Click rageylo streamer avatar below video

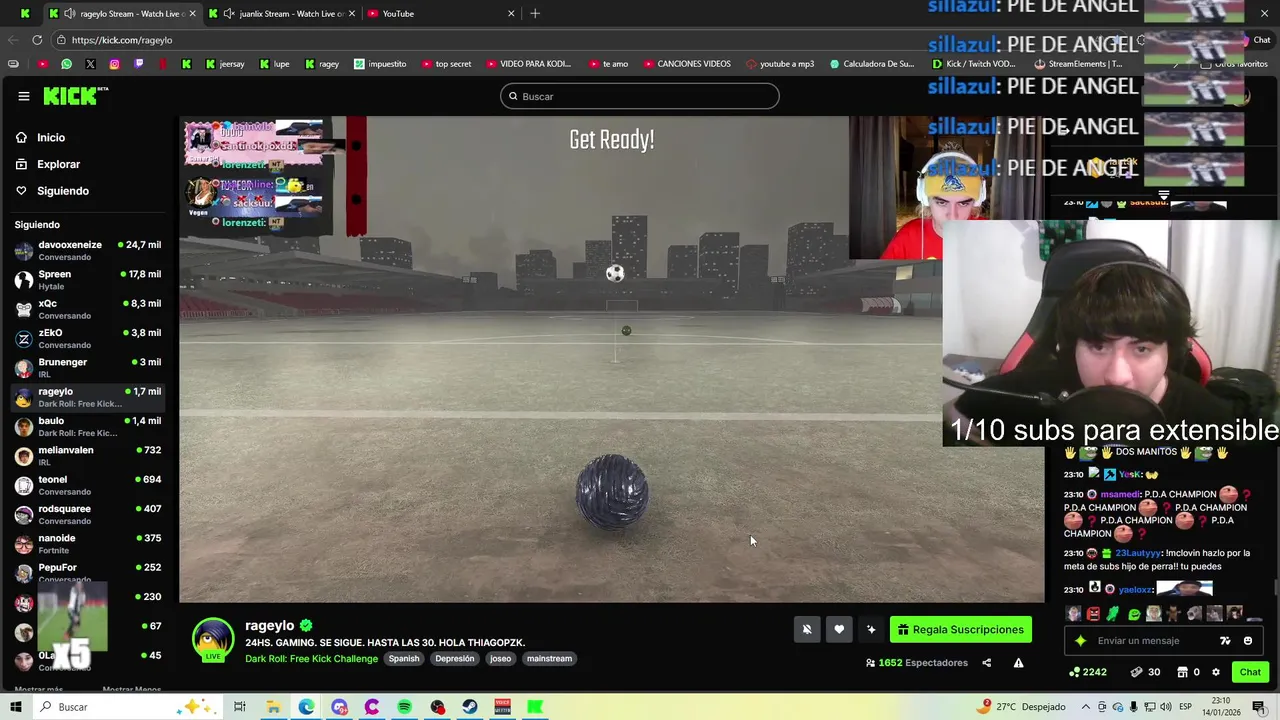tap(213, 640)
